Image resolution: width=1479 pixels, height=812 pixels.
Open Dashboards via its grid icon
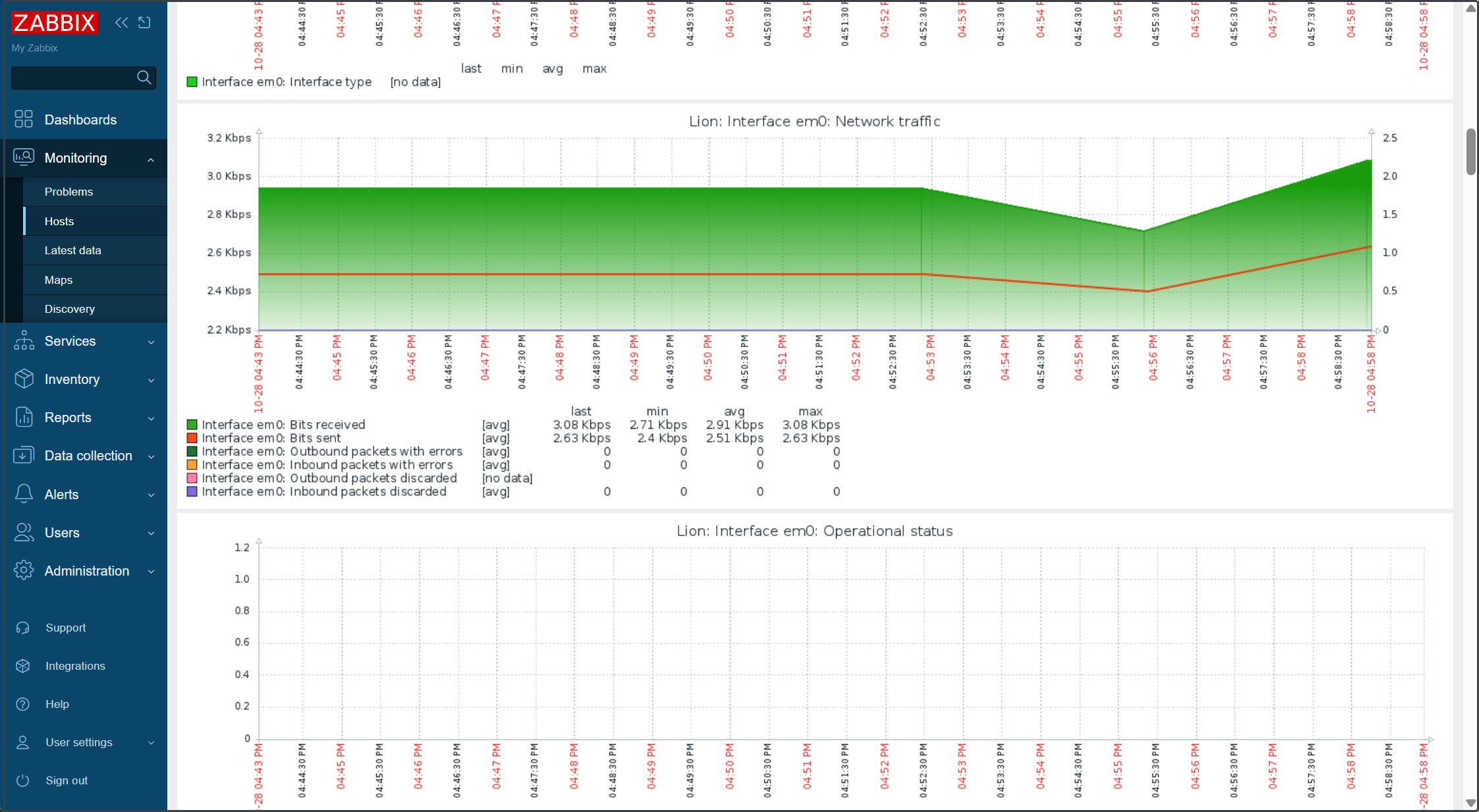coord(24,119)
